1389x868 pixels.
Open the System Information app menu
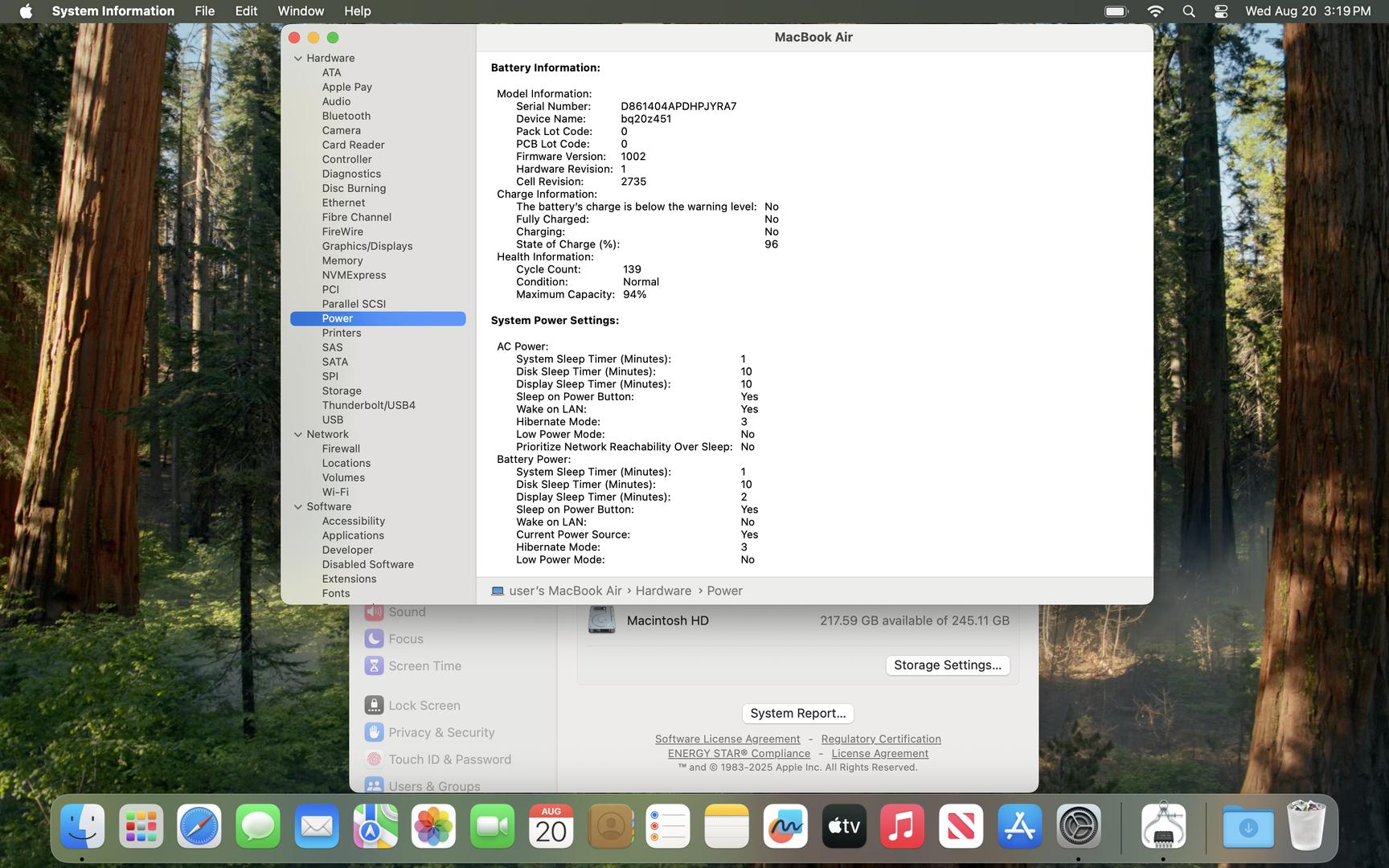point(113,11)
